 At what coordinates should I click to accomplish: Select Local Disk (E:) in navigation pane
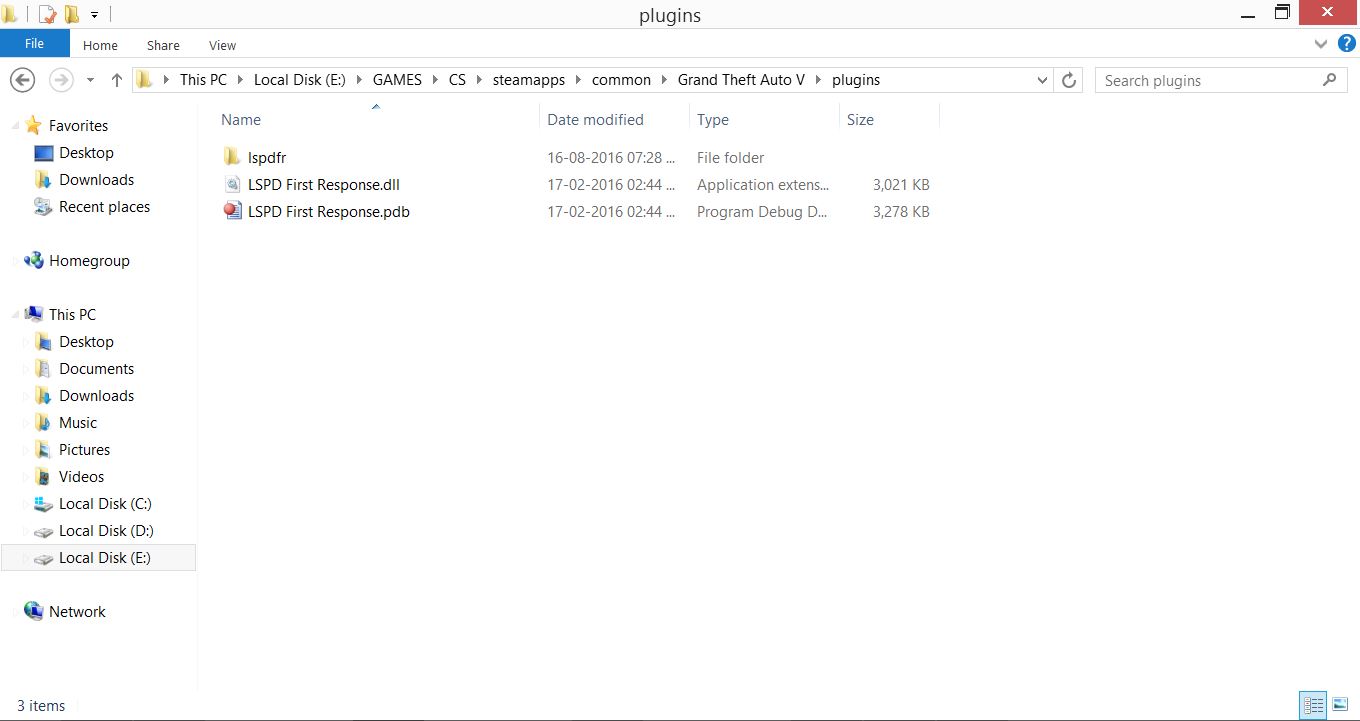click(98, 557)
